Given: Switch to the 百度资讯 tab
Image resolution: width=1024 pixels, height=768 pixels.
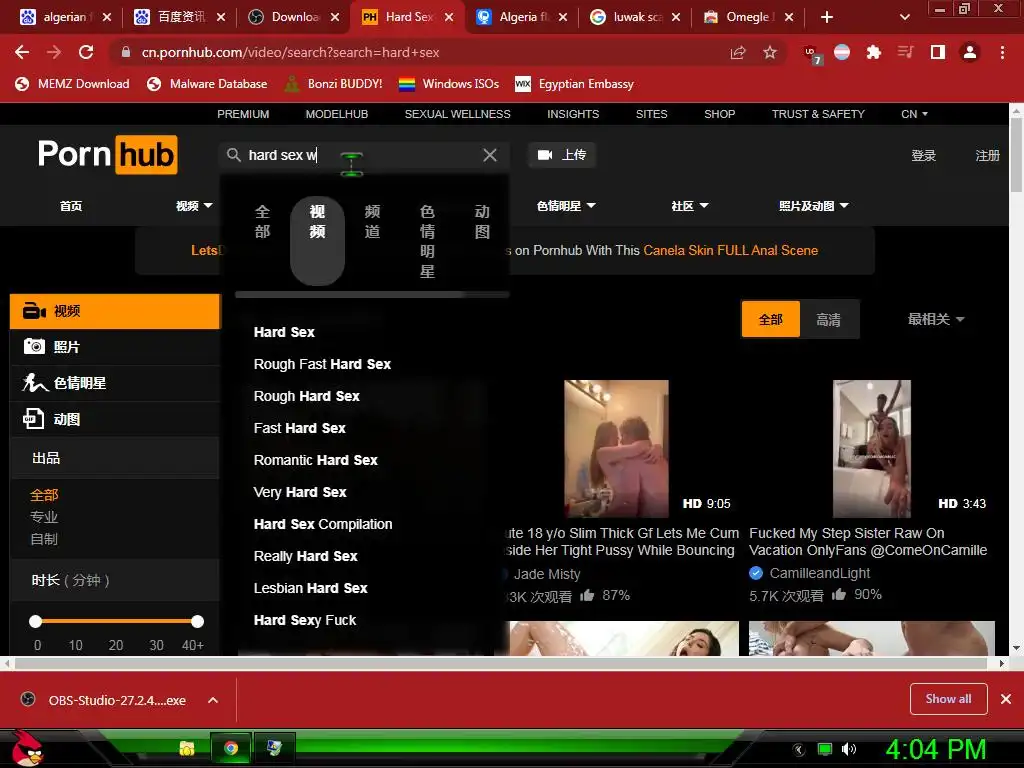Looking at the screenshot, I should coord(181,17).
